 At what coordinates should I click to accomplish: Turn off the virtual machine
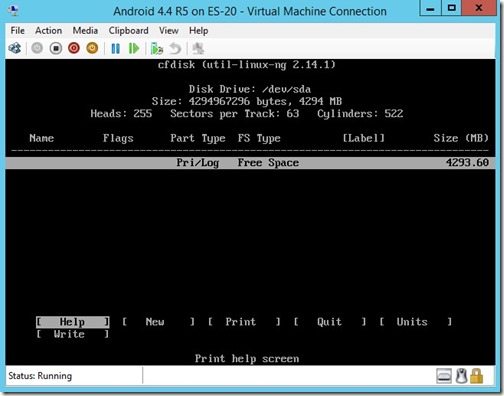(x=56, y=48)
